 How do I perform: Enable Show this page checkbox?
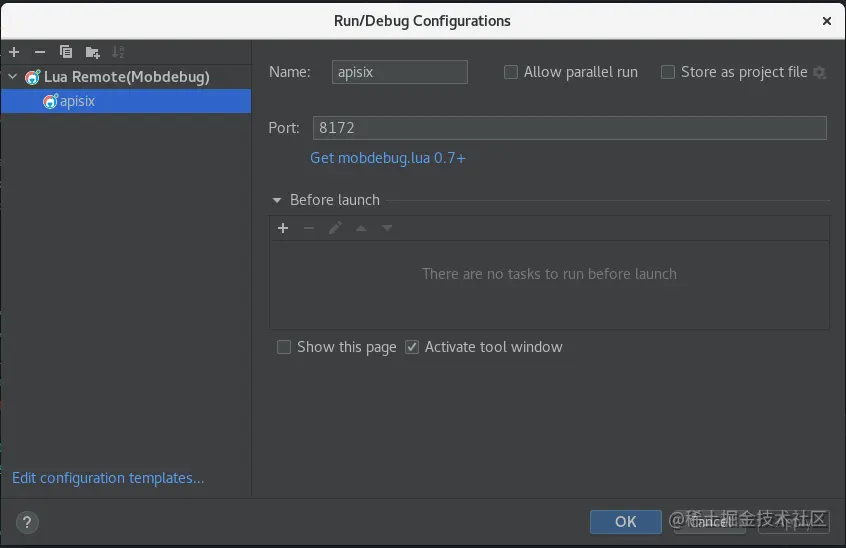[x=284, y=347]
